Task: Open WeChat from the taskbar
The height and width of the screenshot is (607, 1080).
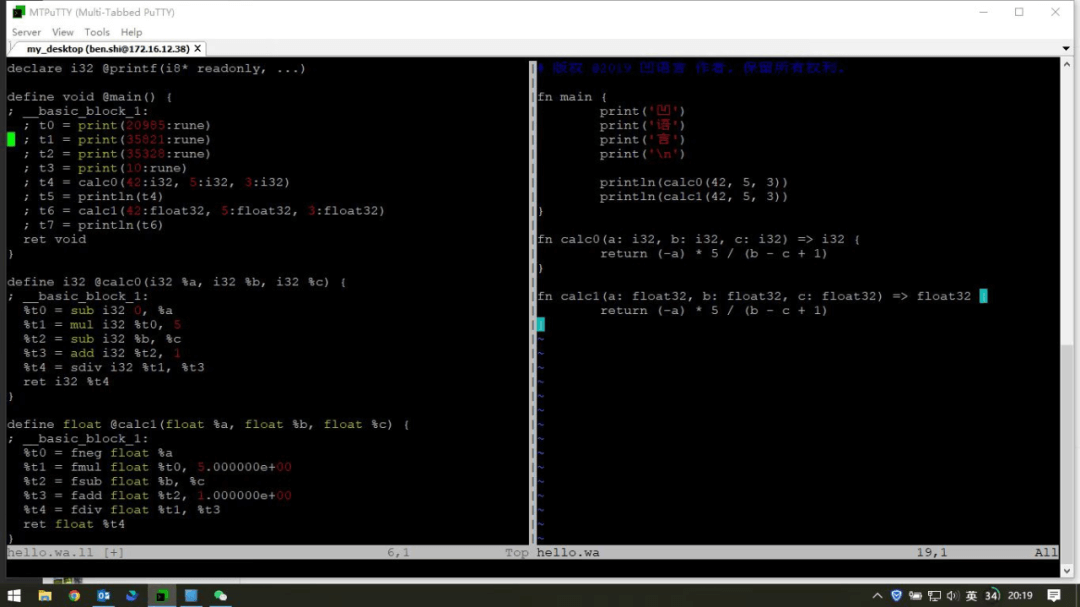Action: (220, 595)
